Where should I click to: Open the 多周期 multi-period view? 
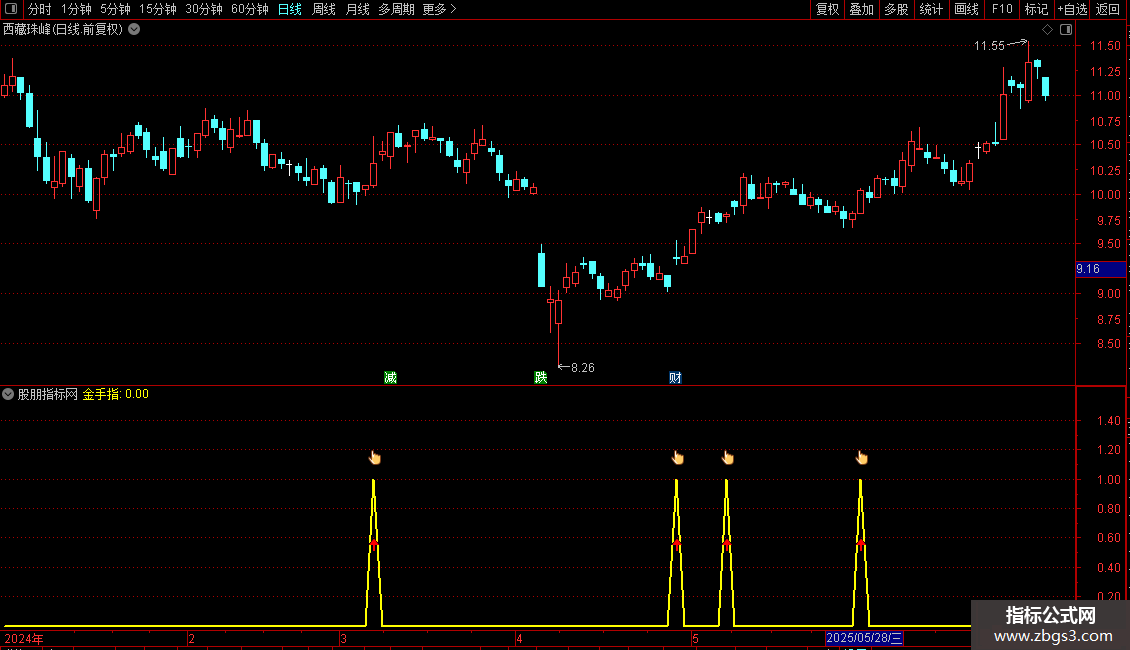point(396,9)
